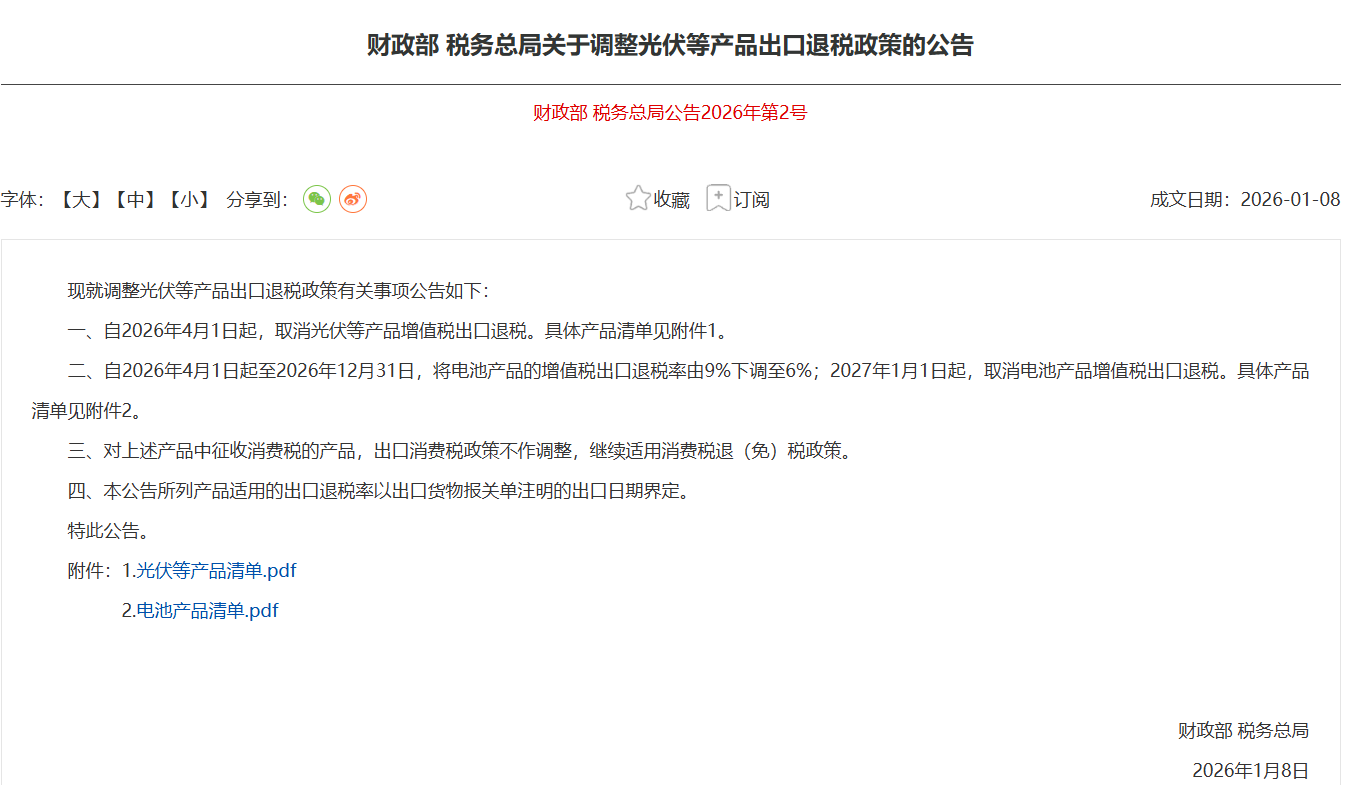
Task: Click the 成文日期 2026-01-08 text
Action: coord(1244,199)
